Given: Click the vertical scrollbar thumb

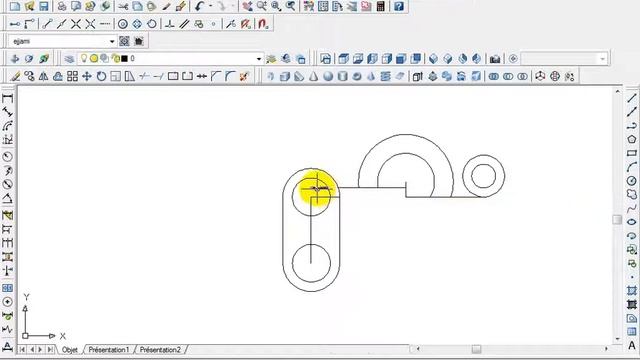Looking at the screenshot, I should click(617, 220).
